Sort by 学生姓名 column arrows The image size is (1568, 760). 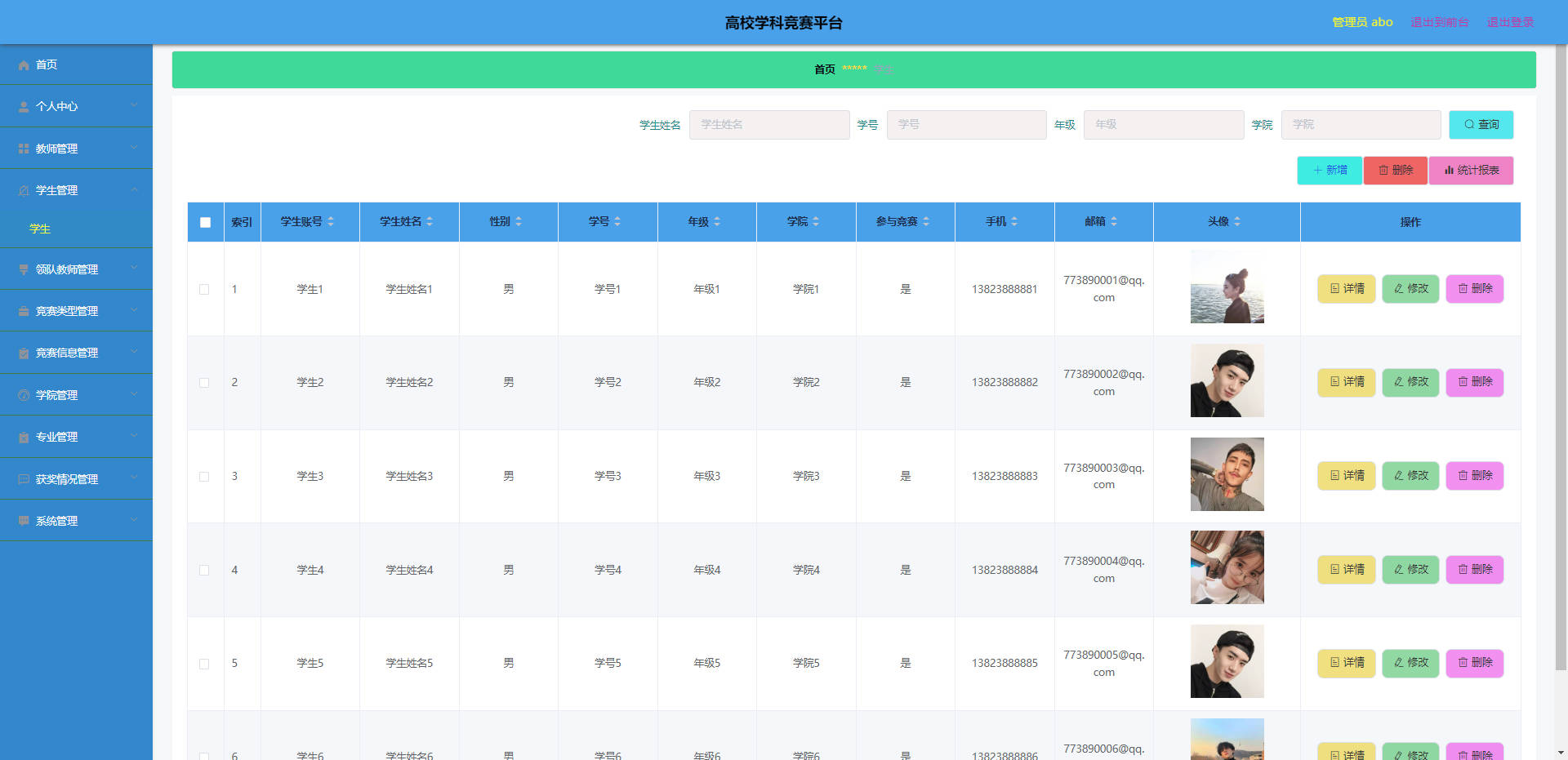coord(430,222)
